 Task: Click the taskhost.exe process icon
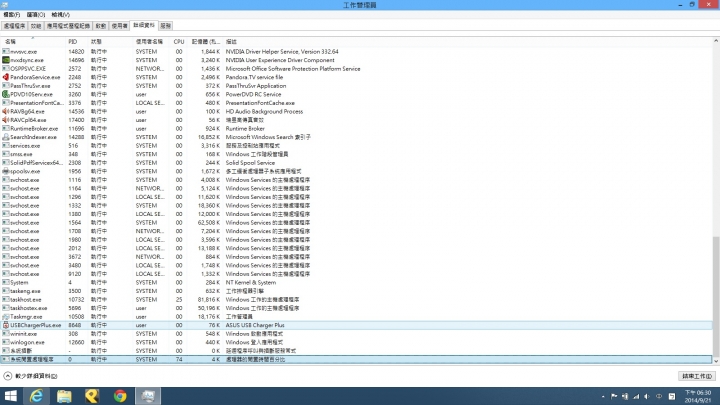click(6, 299)
